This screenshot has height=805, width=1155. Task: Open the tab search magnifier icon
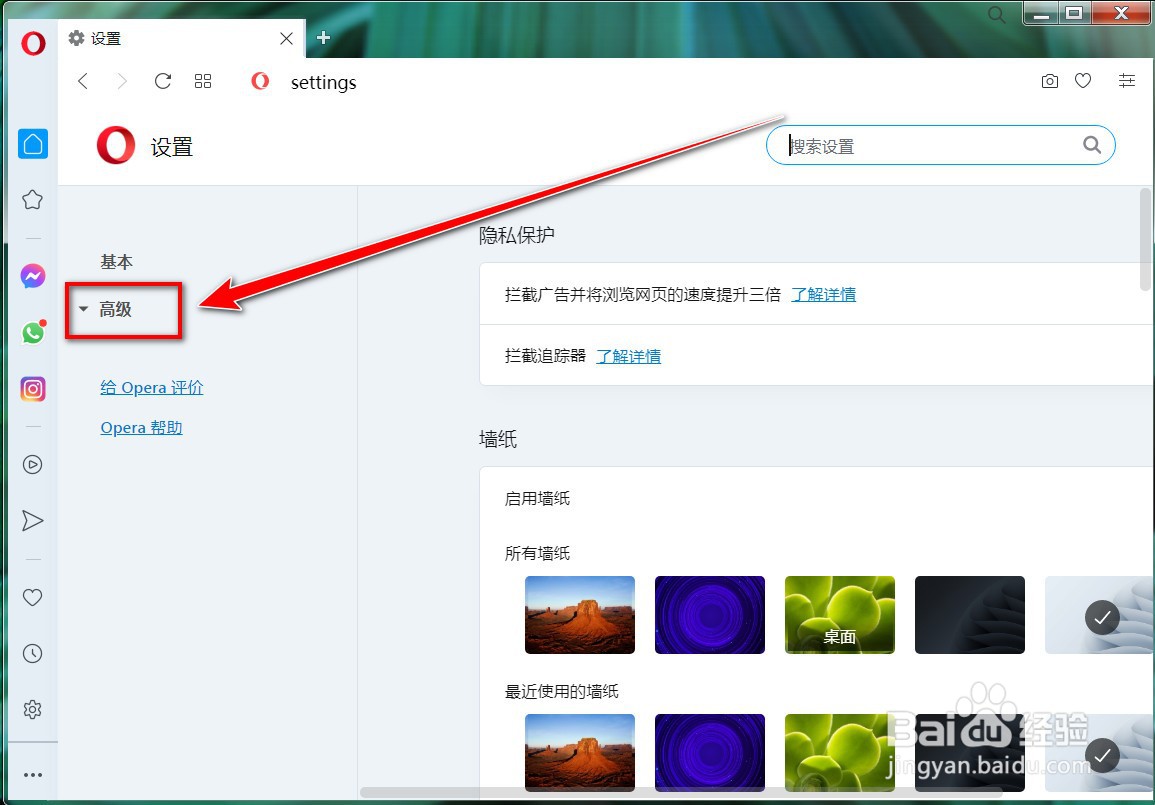pyautogui.click(x=997, y=14)
